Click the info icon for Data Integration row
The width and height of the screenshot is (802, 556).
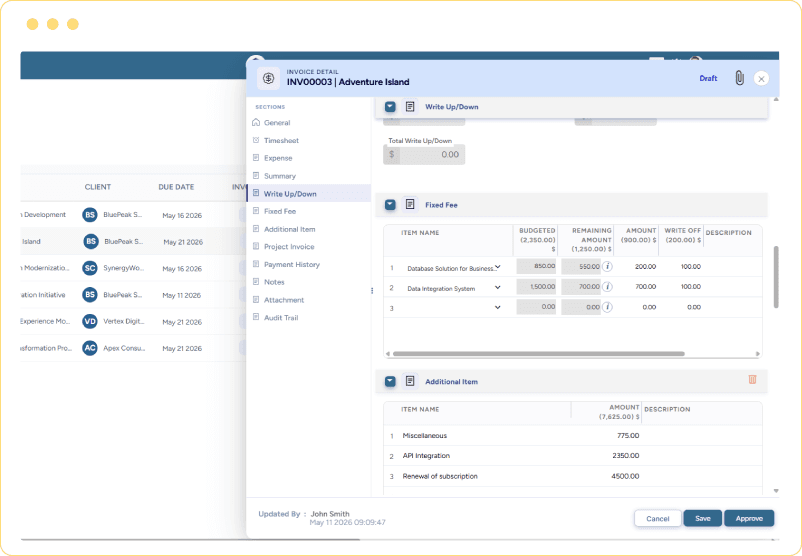coord(607,287)
